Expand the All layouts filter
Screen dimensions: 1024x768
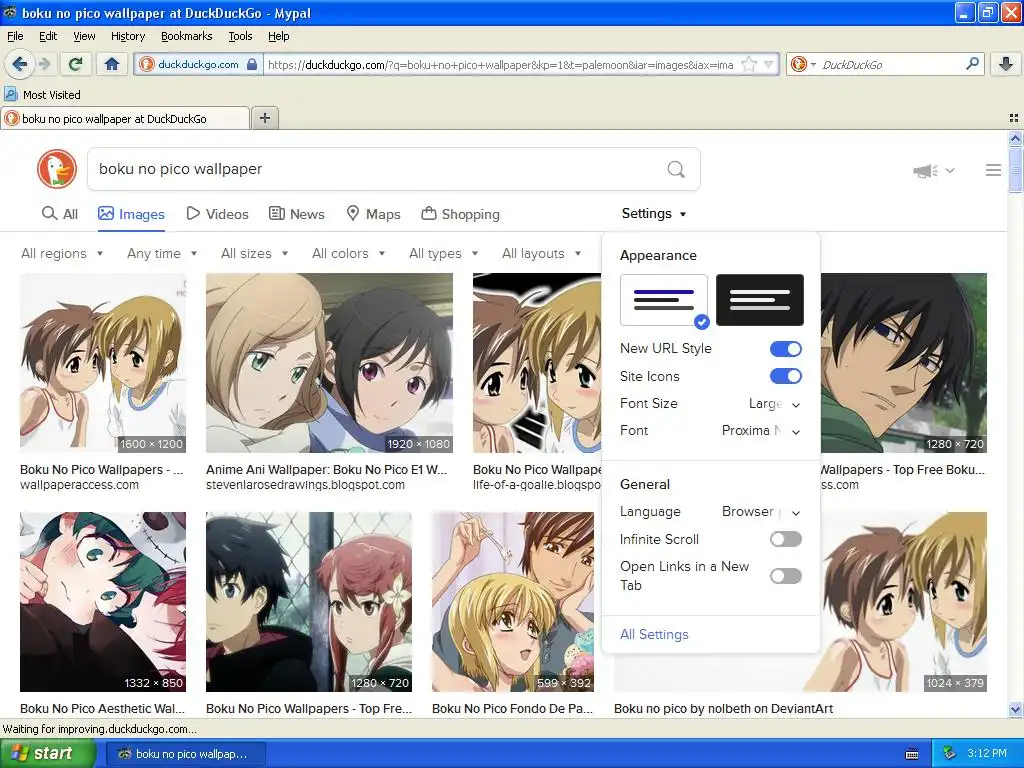(541, 253)
